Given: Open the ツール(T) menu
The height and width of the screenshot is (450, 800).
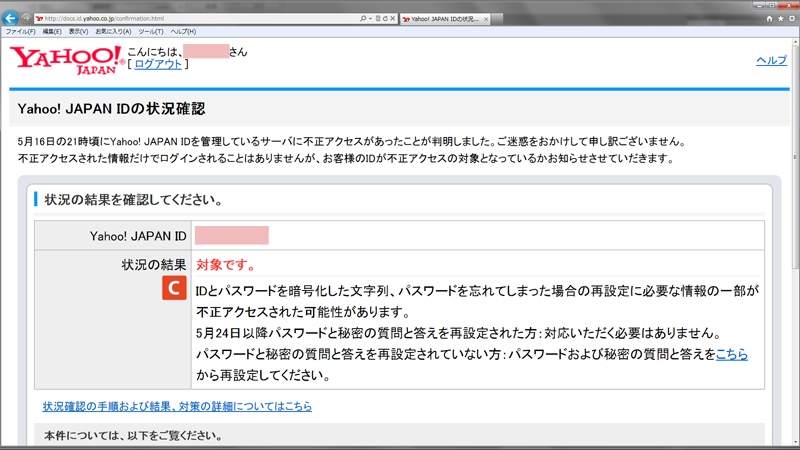Looking at the screenshot, I should point(151,32).
